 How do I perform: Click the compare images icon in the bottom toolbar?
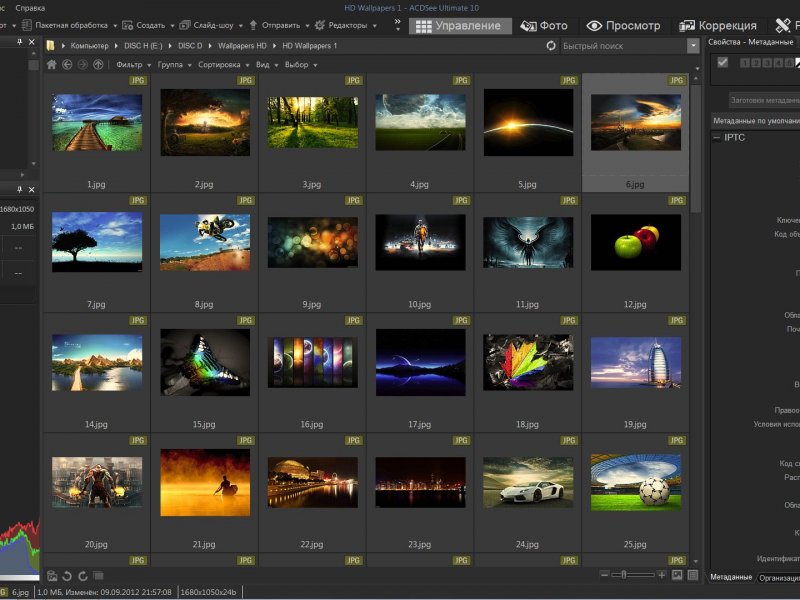98,576
